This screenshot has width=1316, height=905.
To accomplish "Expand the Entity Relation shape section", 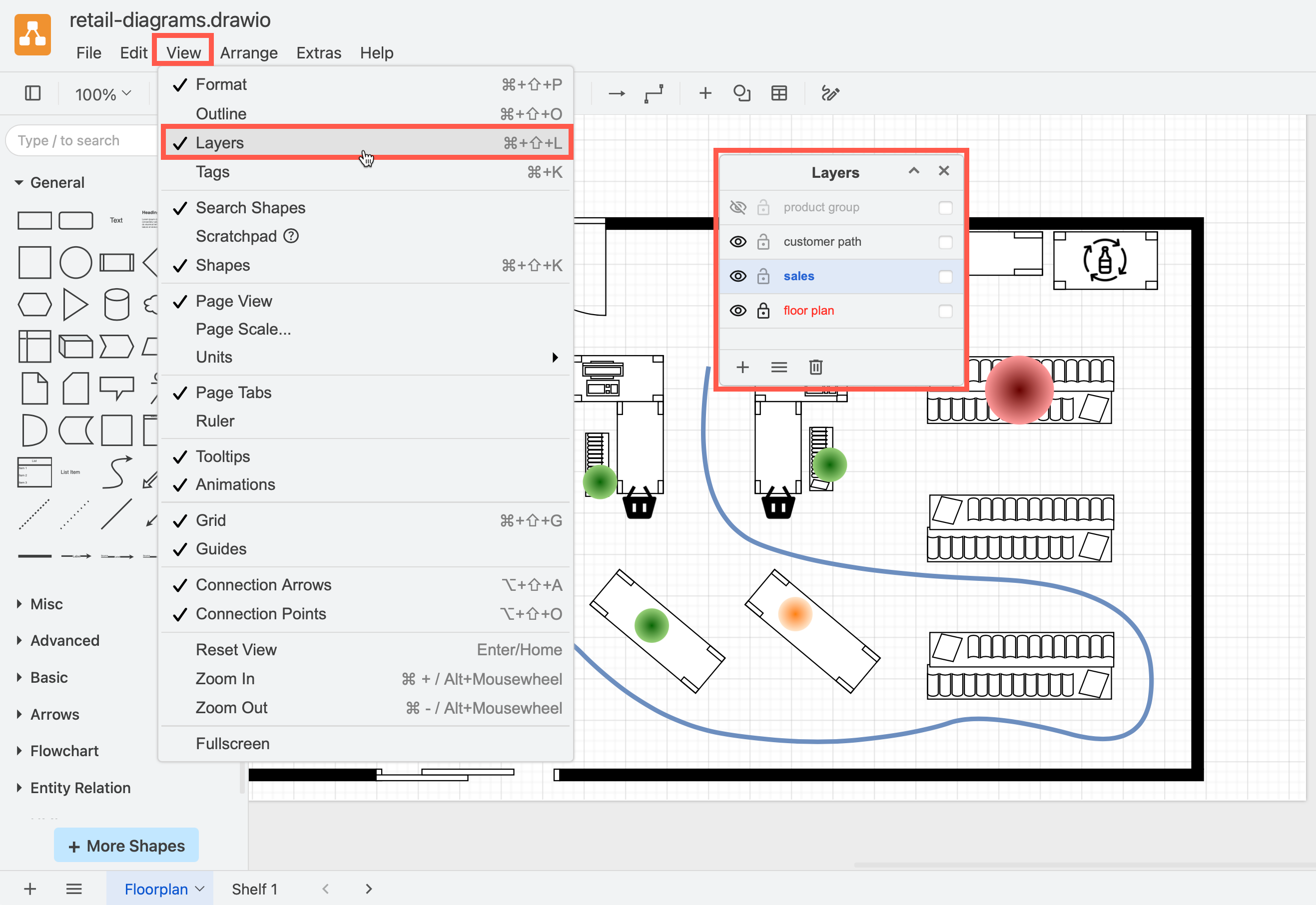I will click(x=79, y=788).
